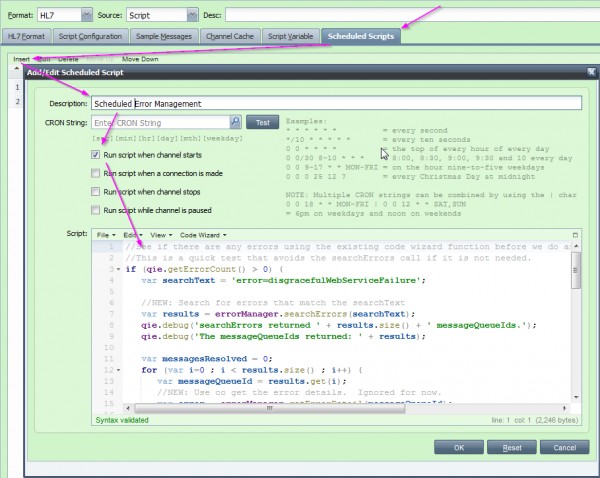Image resolution: width=600 pixels, height=478 pixels.
Task: Open the Channel Cache tab
Action: (230, 36)
